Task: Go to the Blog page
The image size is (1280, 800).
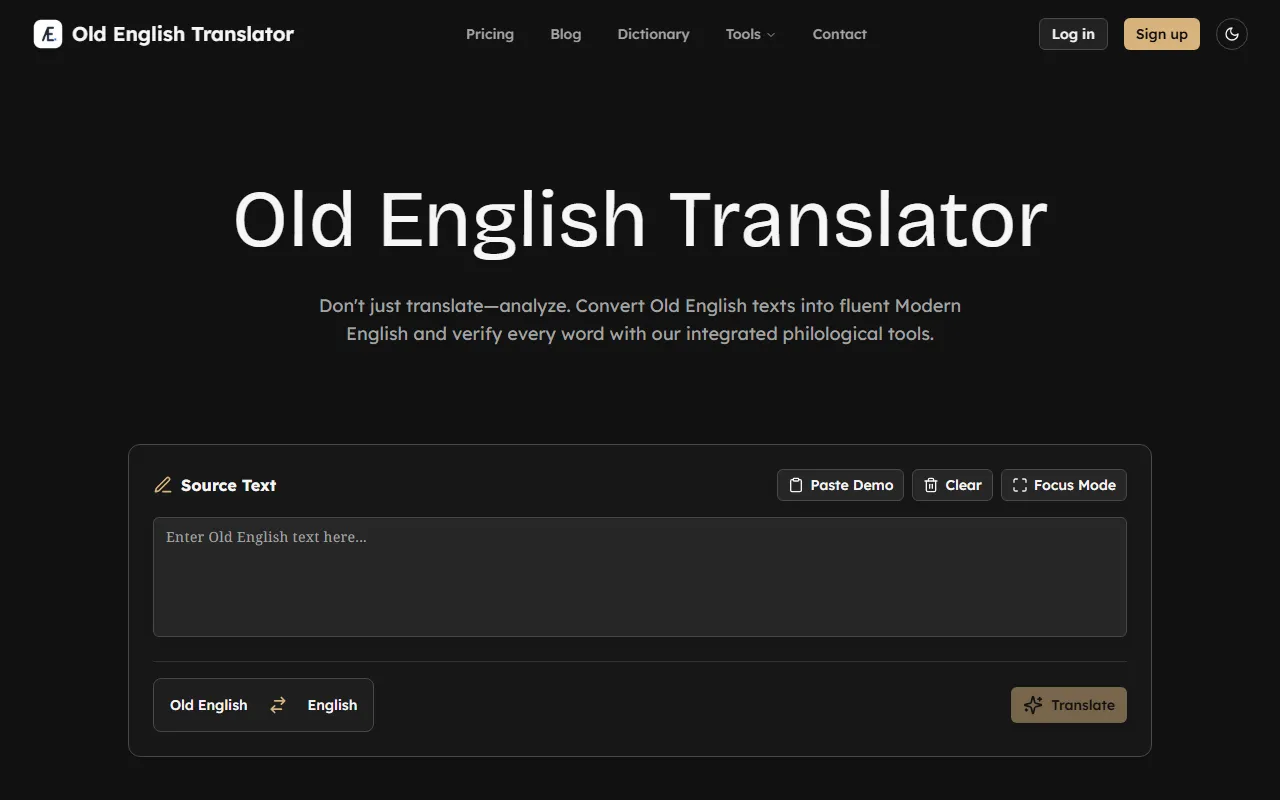Action: point(565,34)
